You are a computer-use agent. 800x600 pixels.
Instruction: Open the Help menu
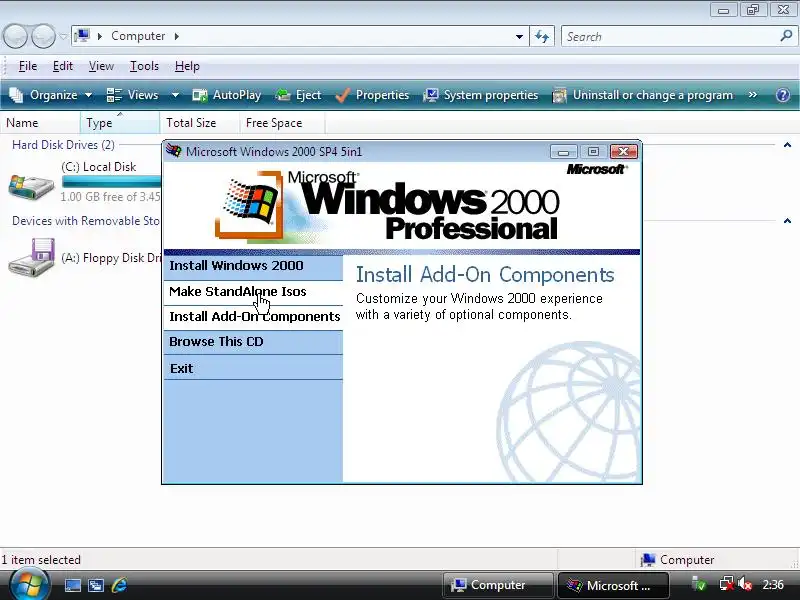pos(187,66)
